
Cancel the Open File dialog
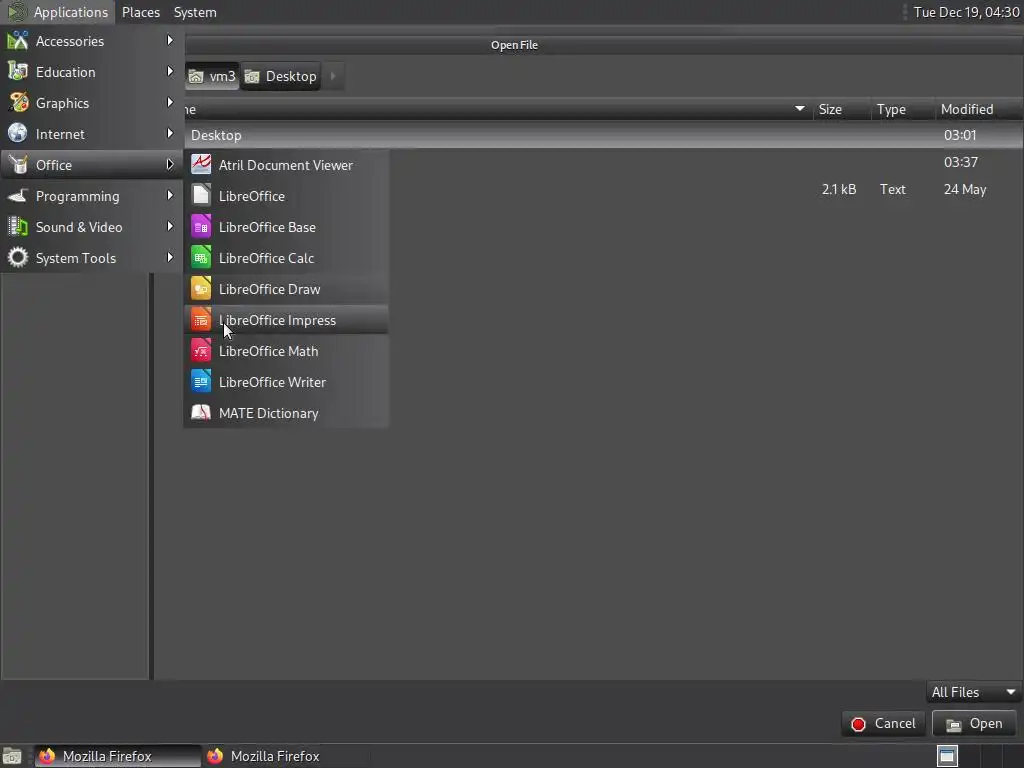(884, 724)
